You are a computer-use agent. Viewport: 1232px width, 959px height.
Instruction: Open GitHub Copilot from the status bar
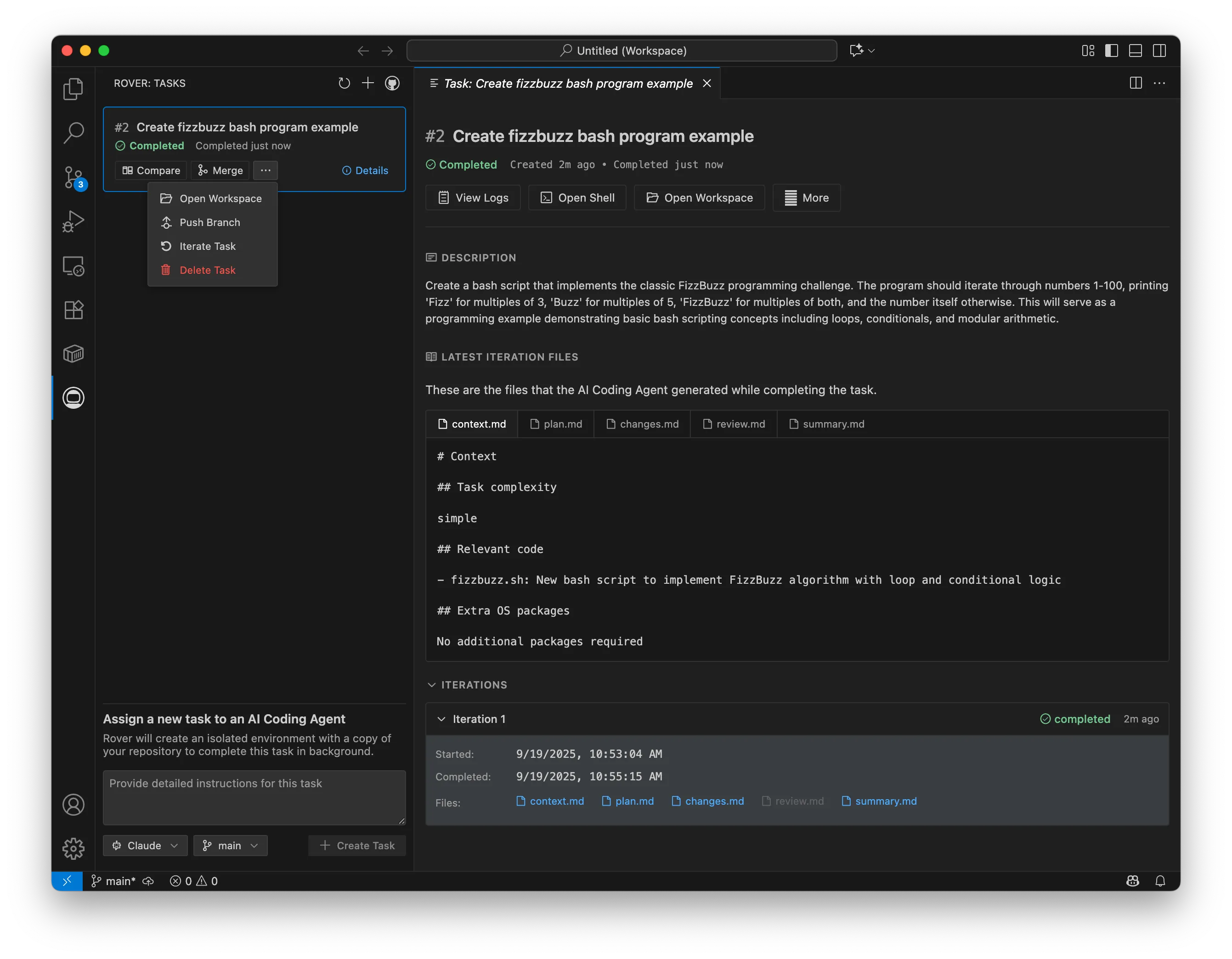pyautogui.click(x=1133, y=880)
